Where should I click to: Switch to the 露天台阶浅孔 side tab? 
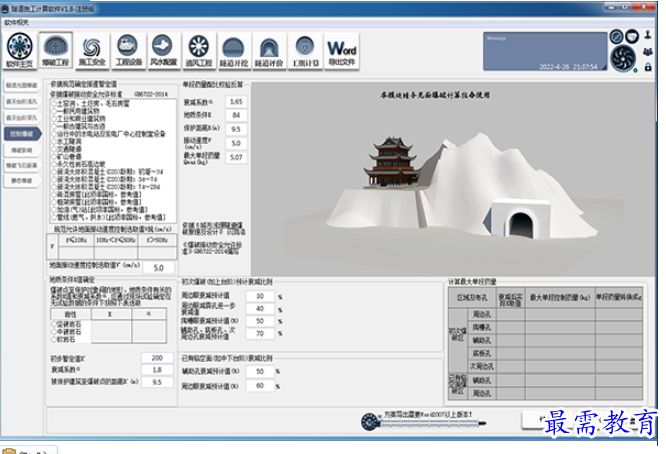pos(22,102)
